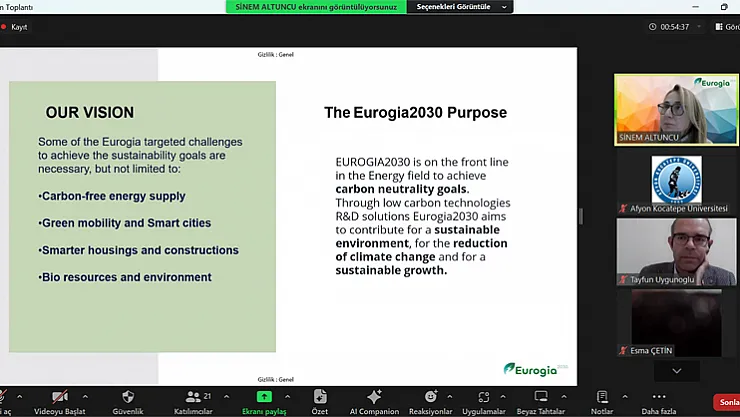Click Smarter housings and constructions bullet
The image size is (740, 417).
pos(138,250)
